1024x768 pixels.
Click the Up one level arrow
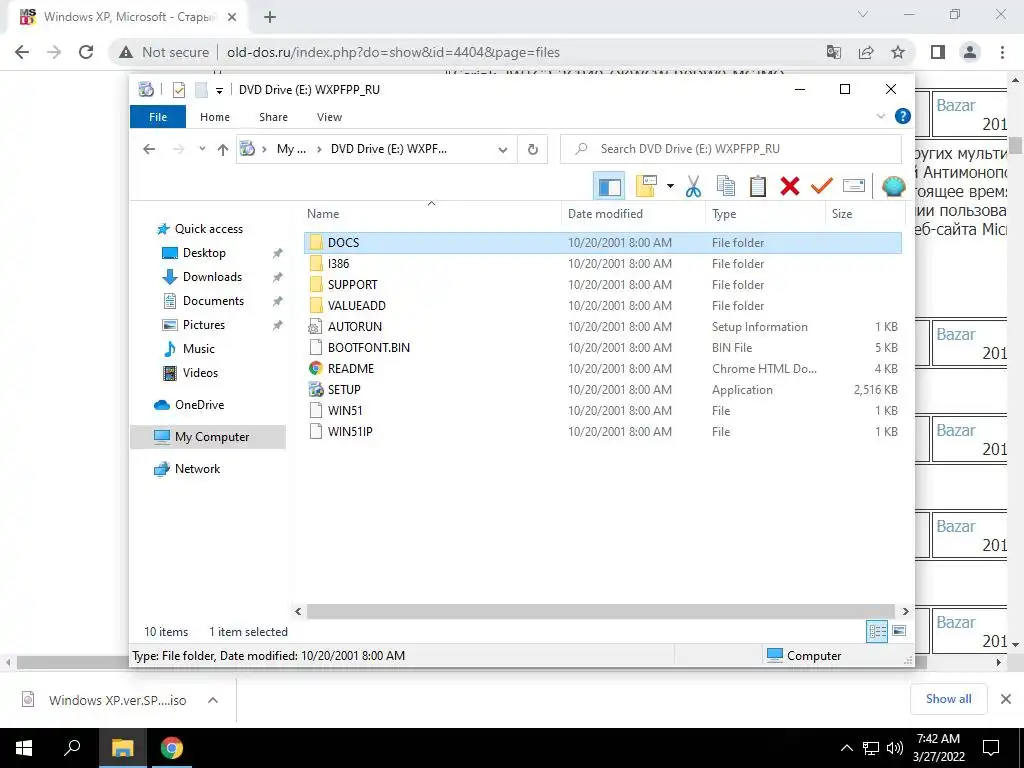click(x=223, y=149)
